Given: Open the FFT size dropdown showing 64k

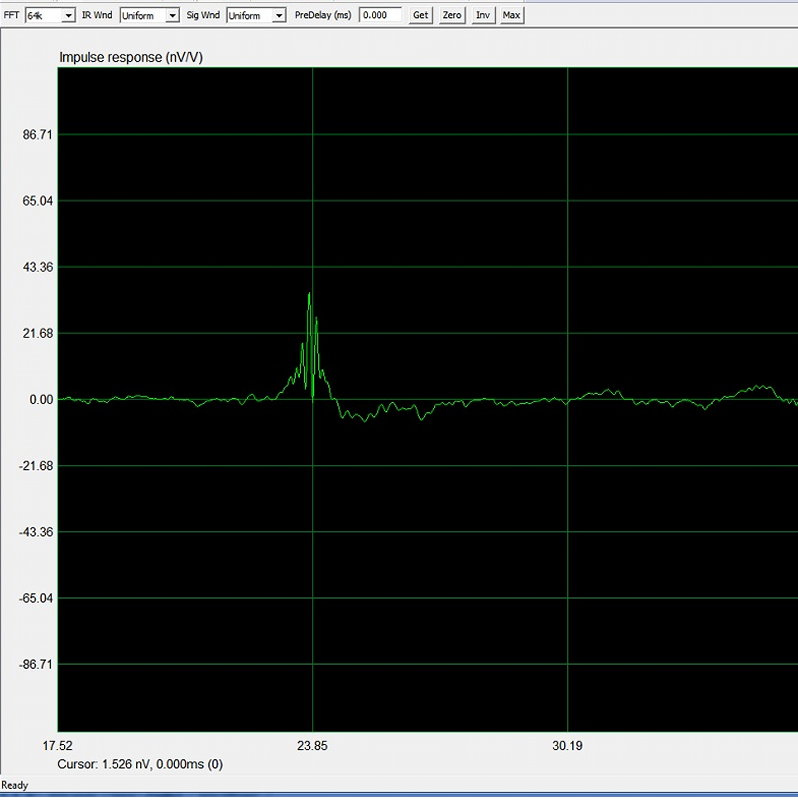Looking at the screenshot, I should point(50,15).
